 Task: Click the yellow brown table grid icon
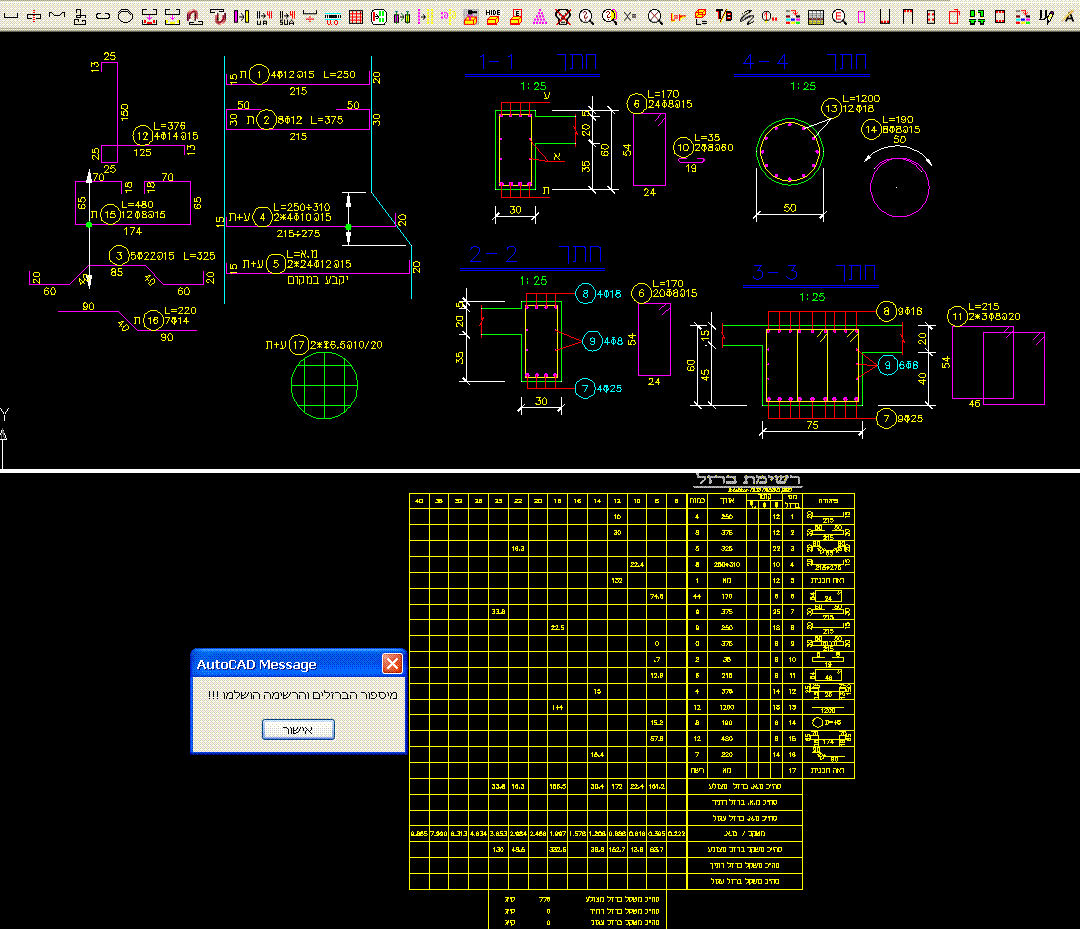tap(816, 16)
